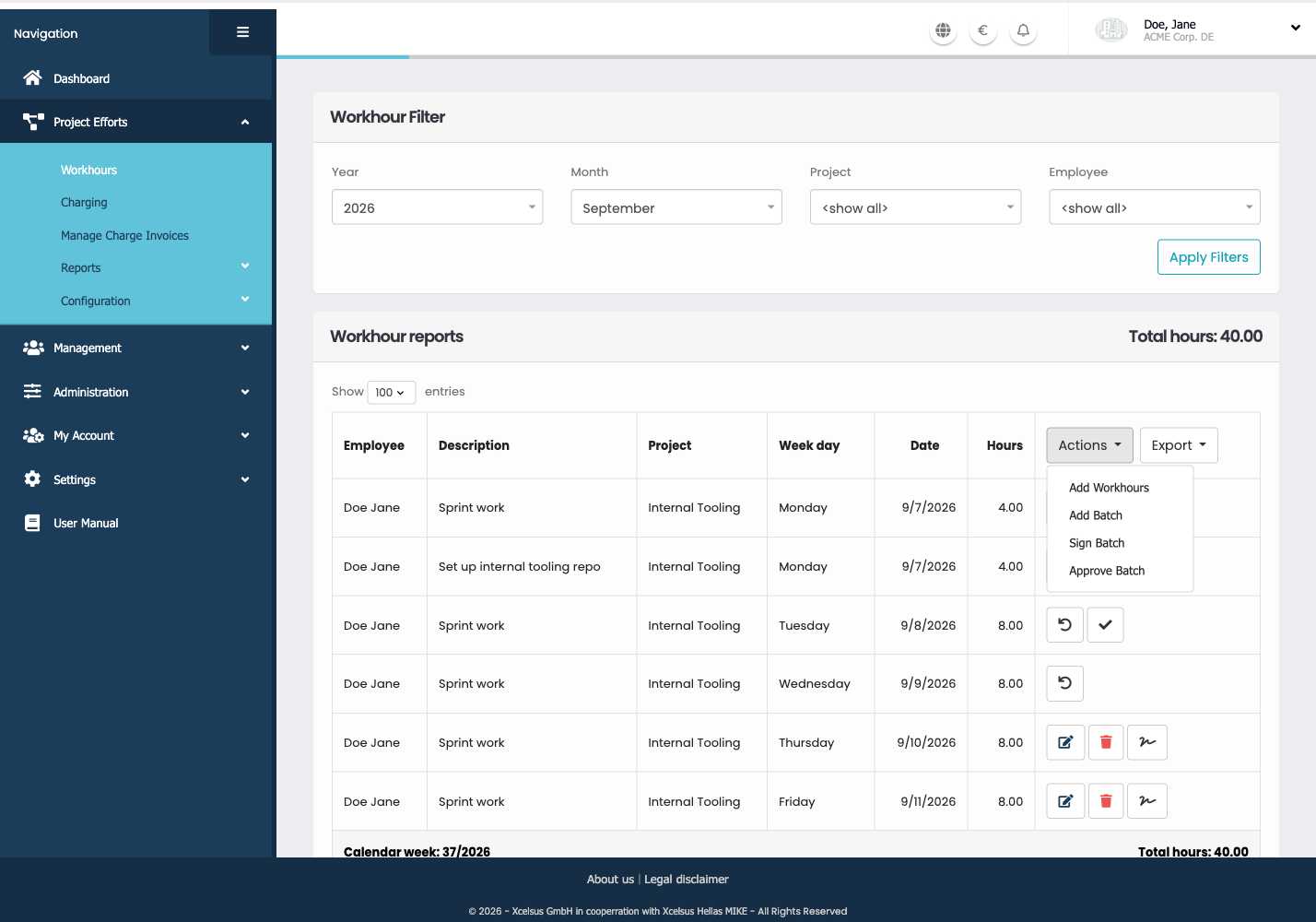Click the Project Efforts diagram icon
1316x922 pixels.
[33, 122]
